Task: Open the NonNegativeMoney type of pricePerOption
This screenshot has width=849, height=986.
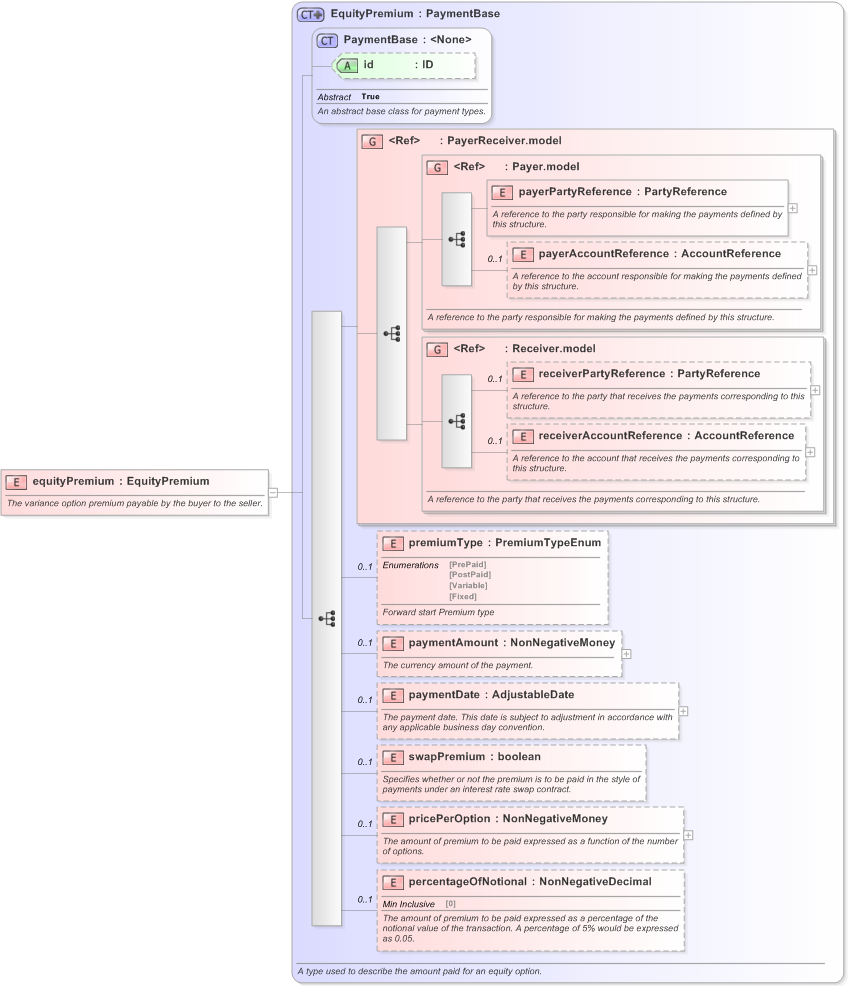Action: coord(555,819)
